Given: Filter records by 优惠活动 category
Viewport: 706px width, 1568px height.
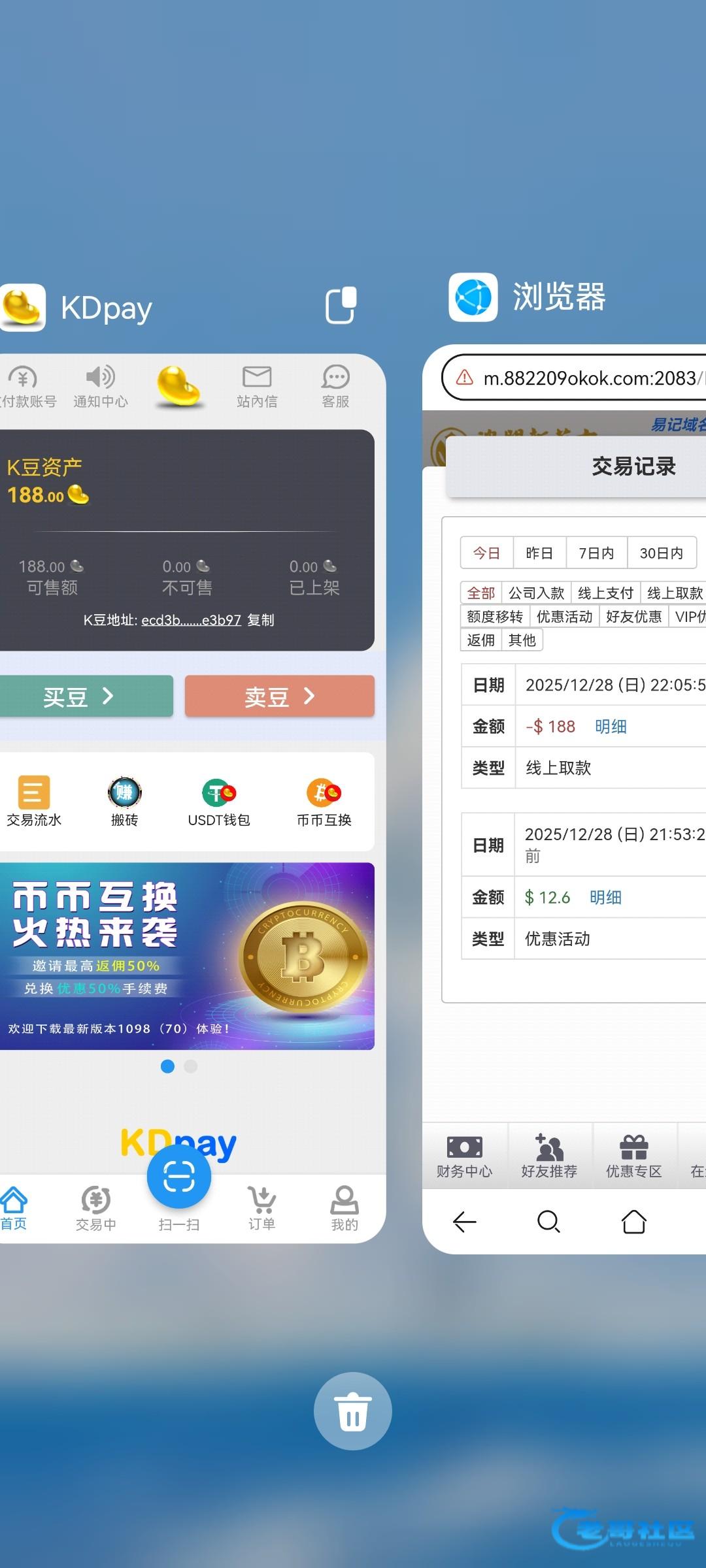Looking at the screenshot, I should point(564,617).
